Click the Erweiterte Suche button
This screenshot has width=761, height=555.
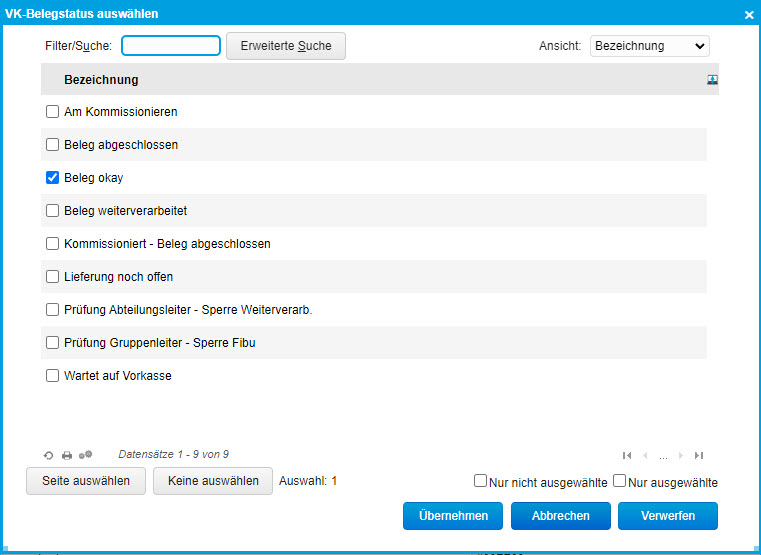pos(285,46)
